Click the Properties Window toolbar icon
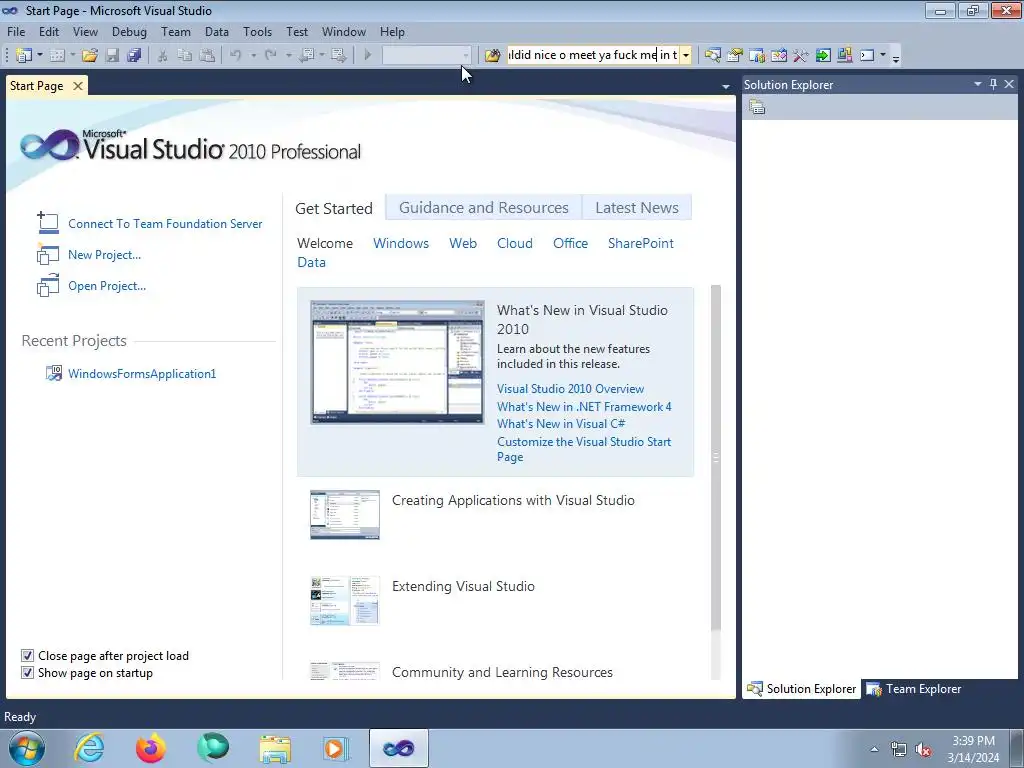The width and height of the screenshot is (1024, 768). (x=735, y=56)
